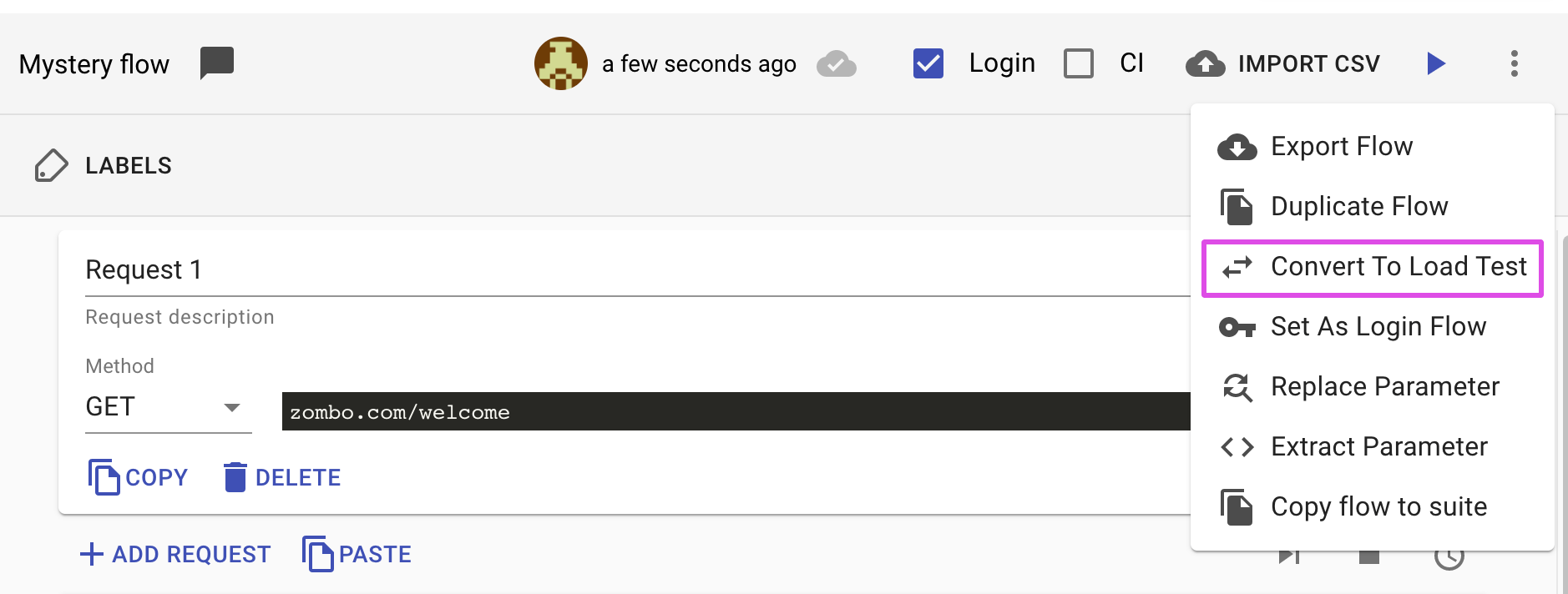Click the Labels tag icon
1568x594 pixels.
[x=51, y=165]
